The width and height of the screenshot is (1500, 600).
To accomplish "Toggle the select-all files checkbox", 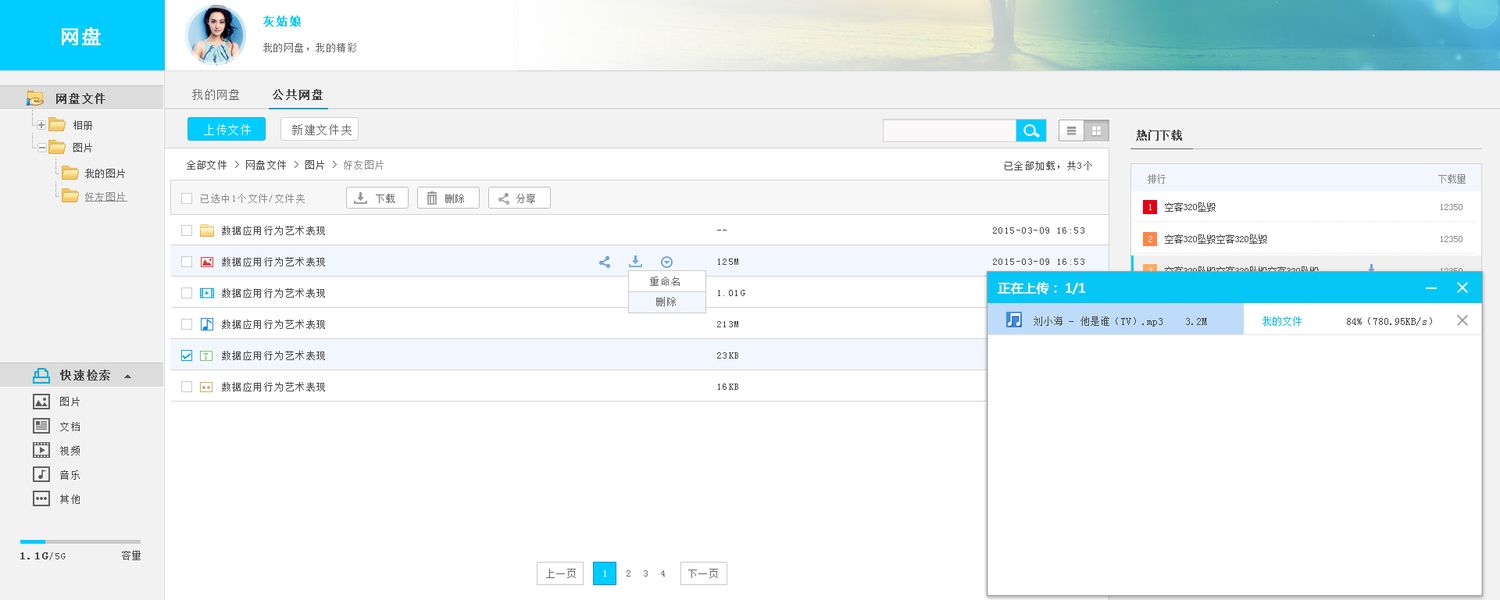I will tap(187, 198).
